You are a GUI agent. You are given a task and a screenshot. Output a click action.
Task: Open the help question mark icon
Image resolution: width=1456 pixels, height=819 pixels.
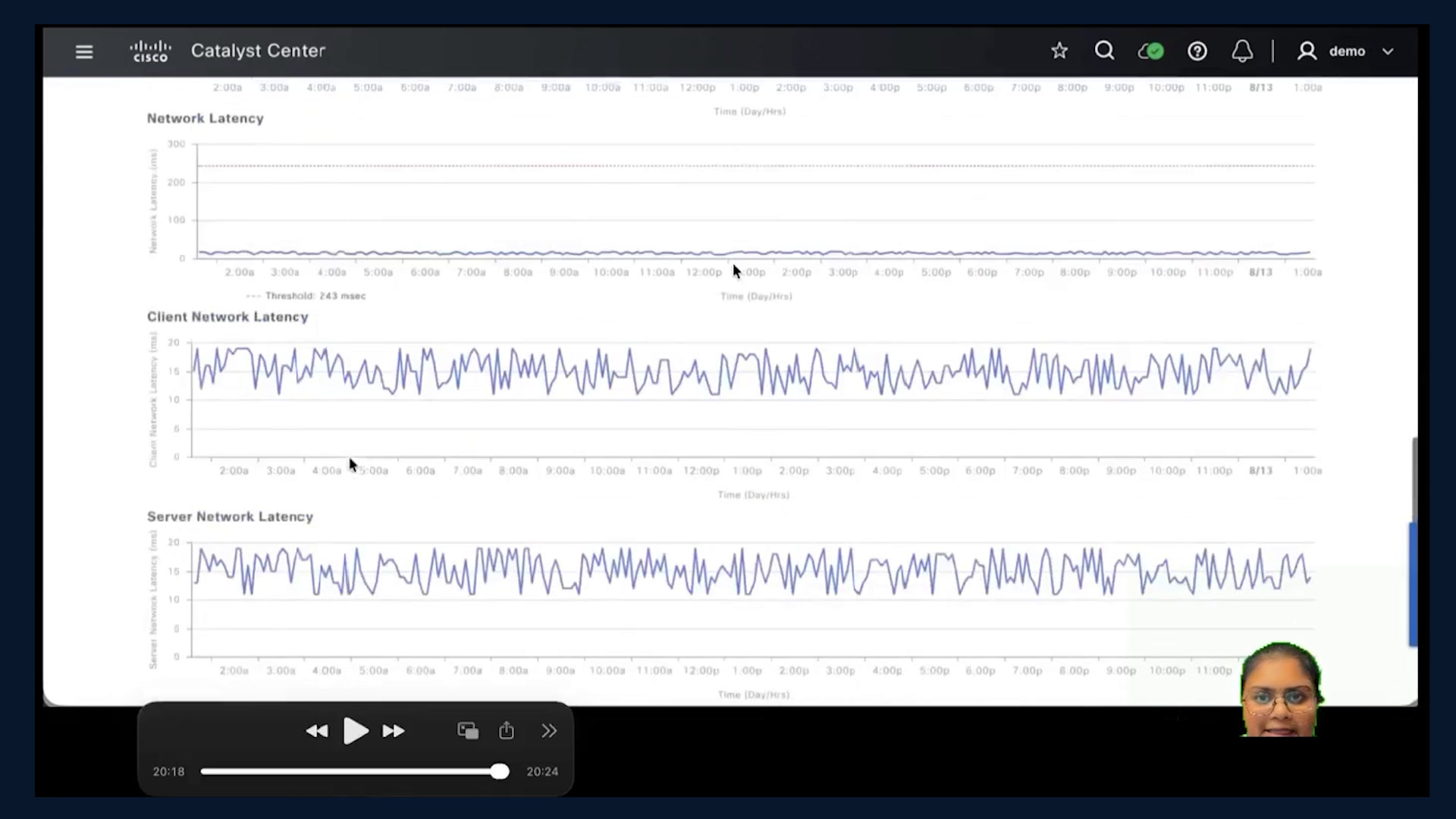point(1197,51)
